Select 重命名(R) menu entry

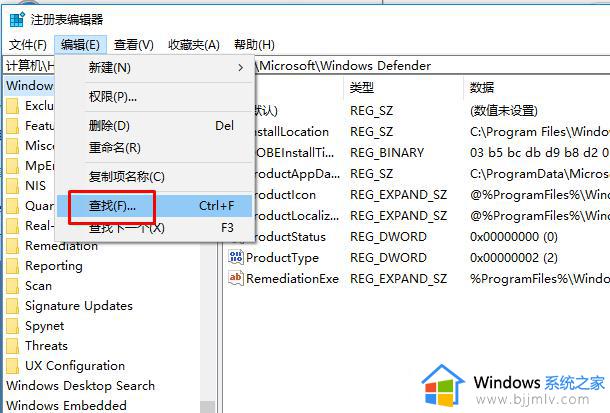point(156,148)
